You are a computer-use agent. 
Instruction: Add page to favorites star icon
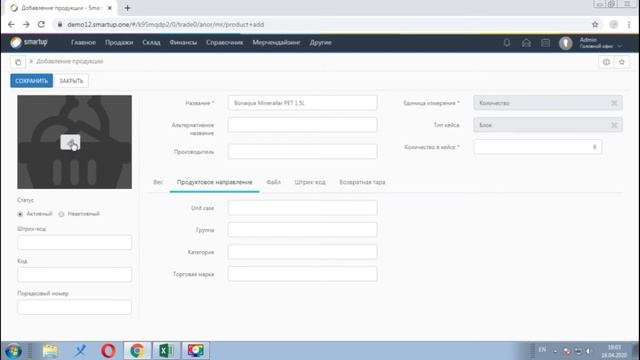click(x=622, y=62)
